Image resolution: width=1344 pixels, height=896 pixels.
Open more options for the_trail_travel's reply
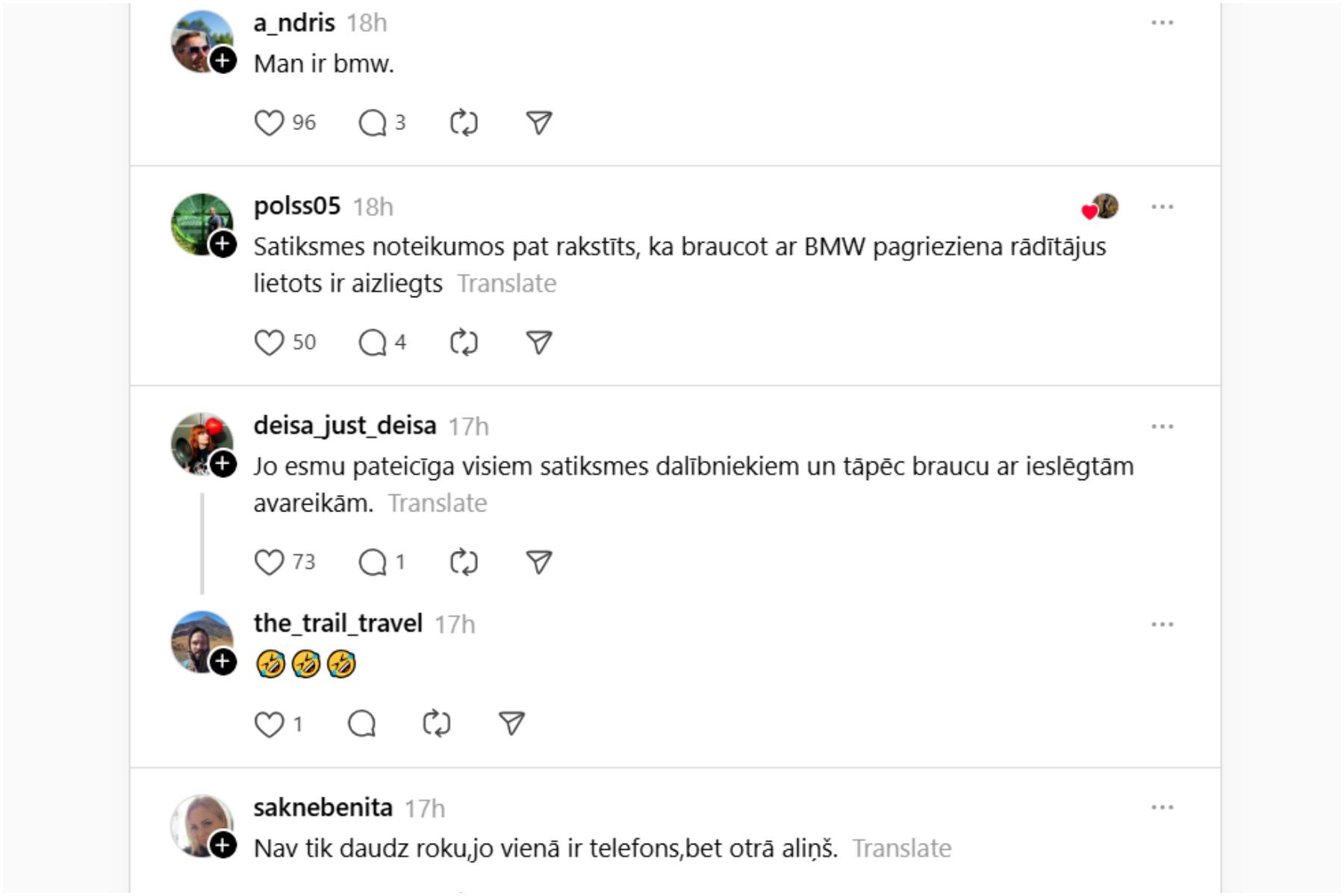pos(1162,624)
